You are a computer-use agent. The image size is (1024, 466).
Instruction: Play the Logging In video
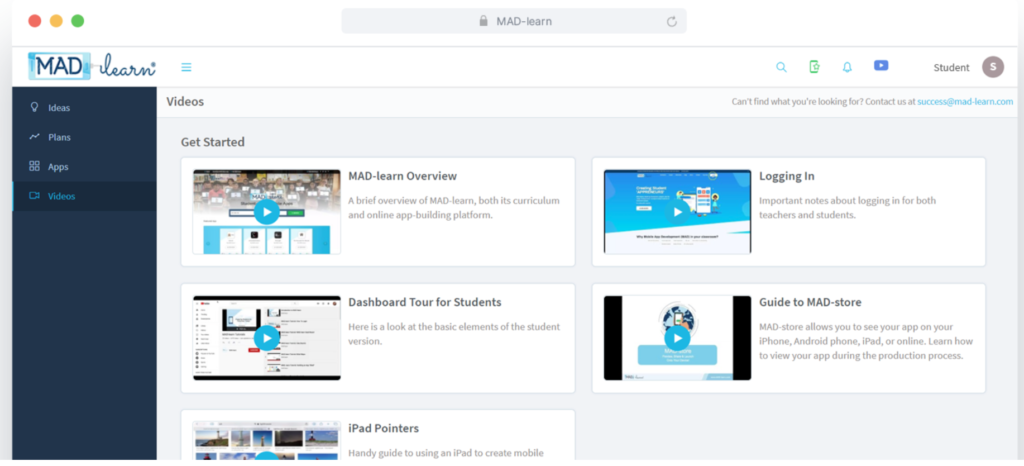coord(677,212)
